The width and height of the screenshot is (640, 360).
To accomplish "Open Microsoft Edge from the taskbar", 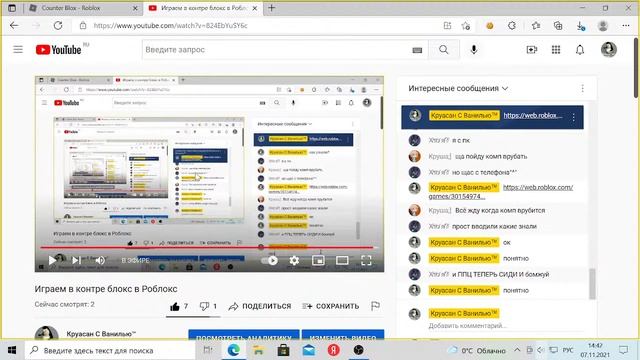I will (233, 350).
